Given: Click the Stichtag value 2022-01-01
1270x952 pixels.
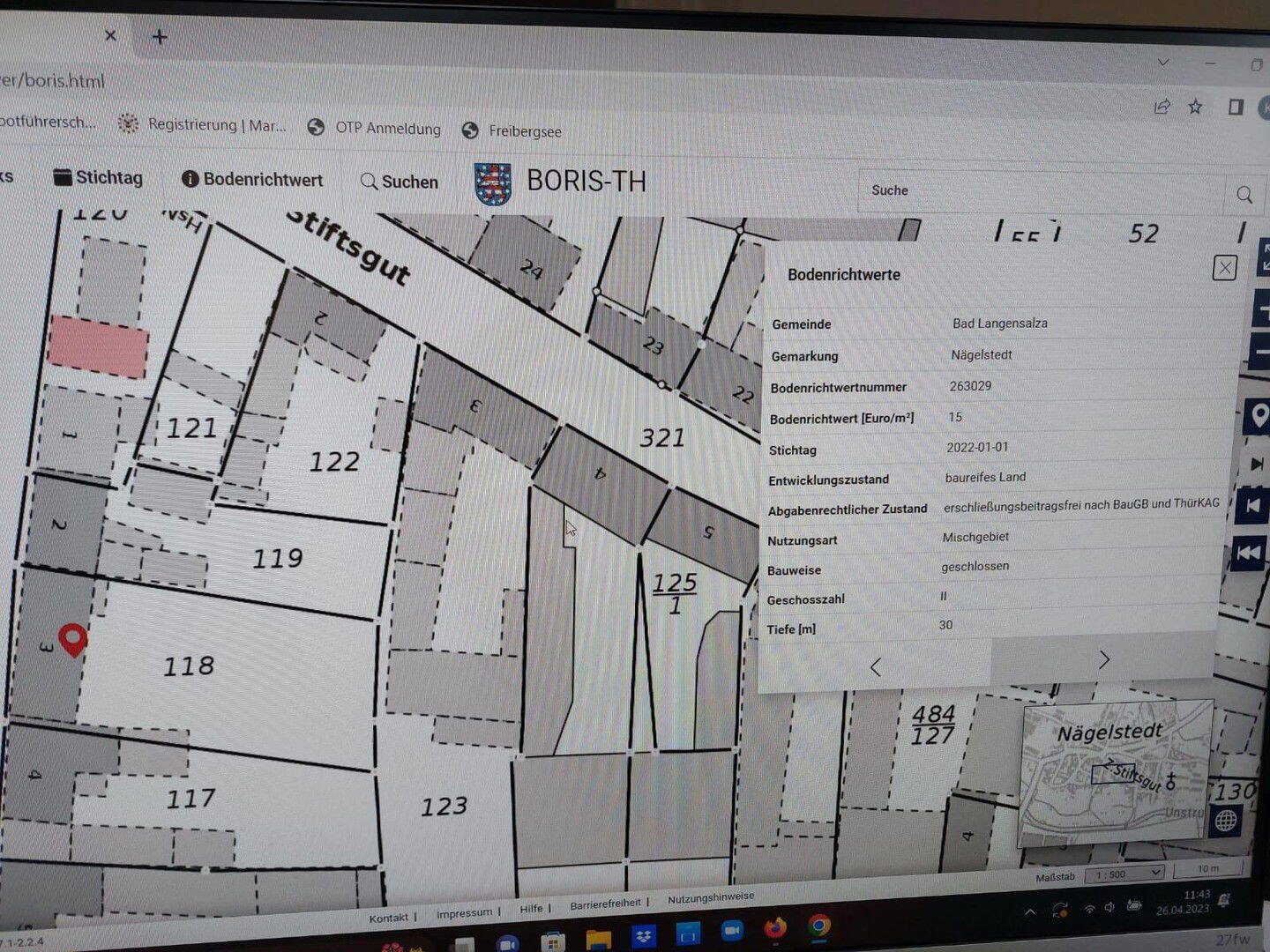Looking at the screenshot, I should tap(977, 447).
